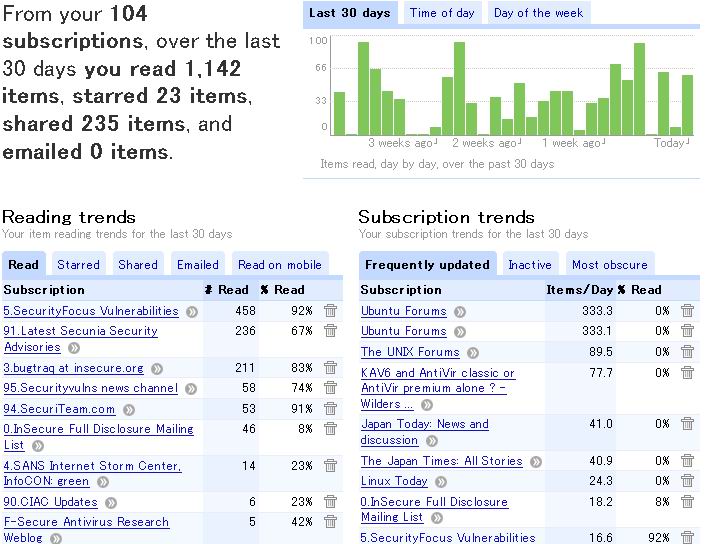Click the rightmost Today bar in the chart
This screenshot has width=714, height=544.
(x=687, y=105)
